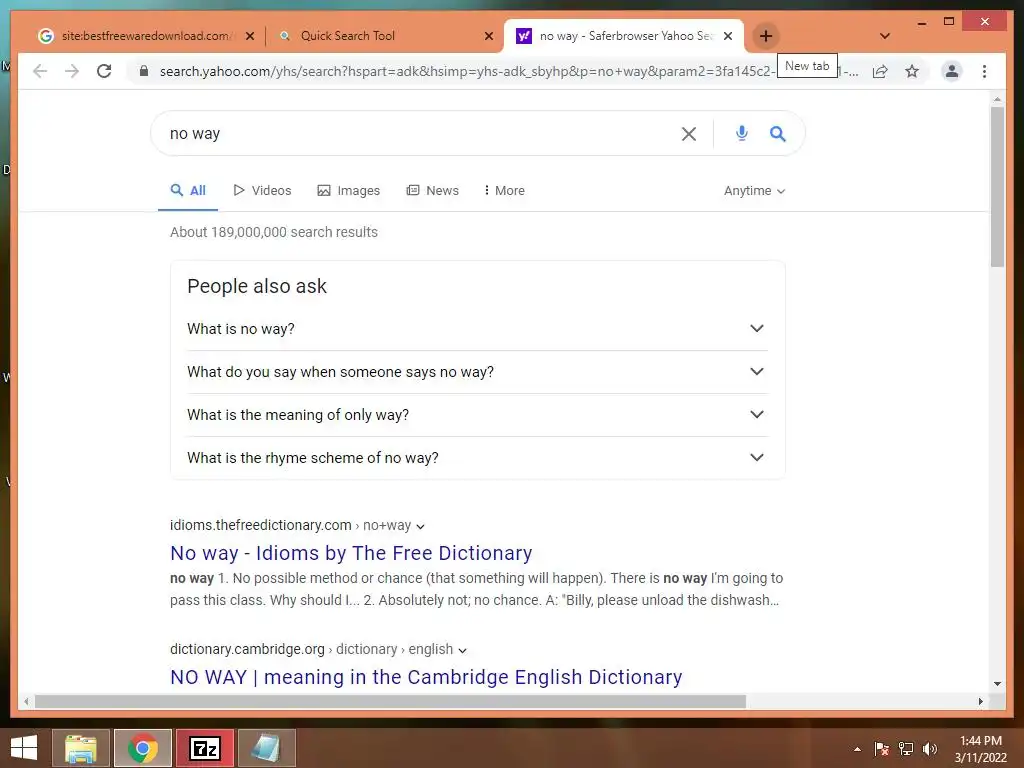
Task: View site info via padlock icon
Action: (x=144, y=71)
